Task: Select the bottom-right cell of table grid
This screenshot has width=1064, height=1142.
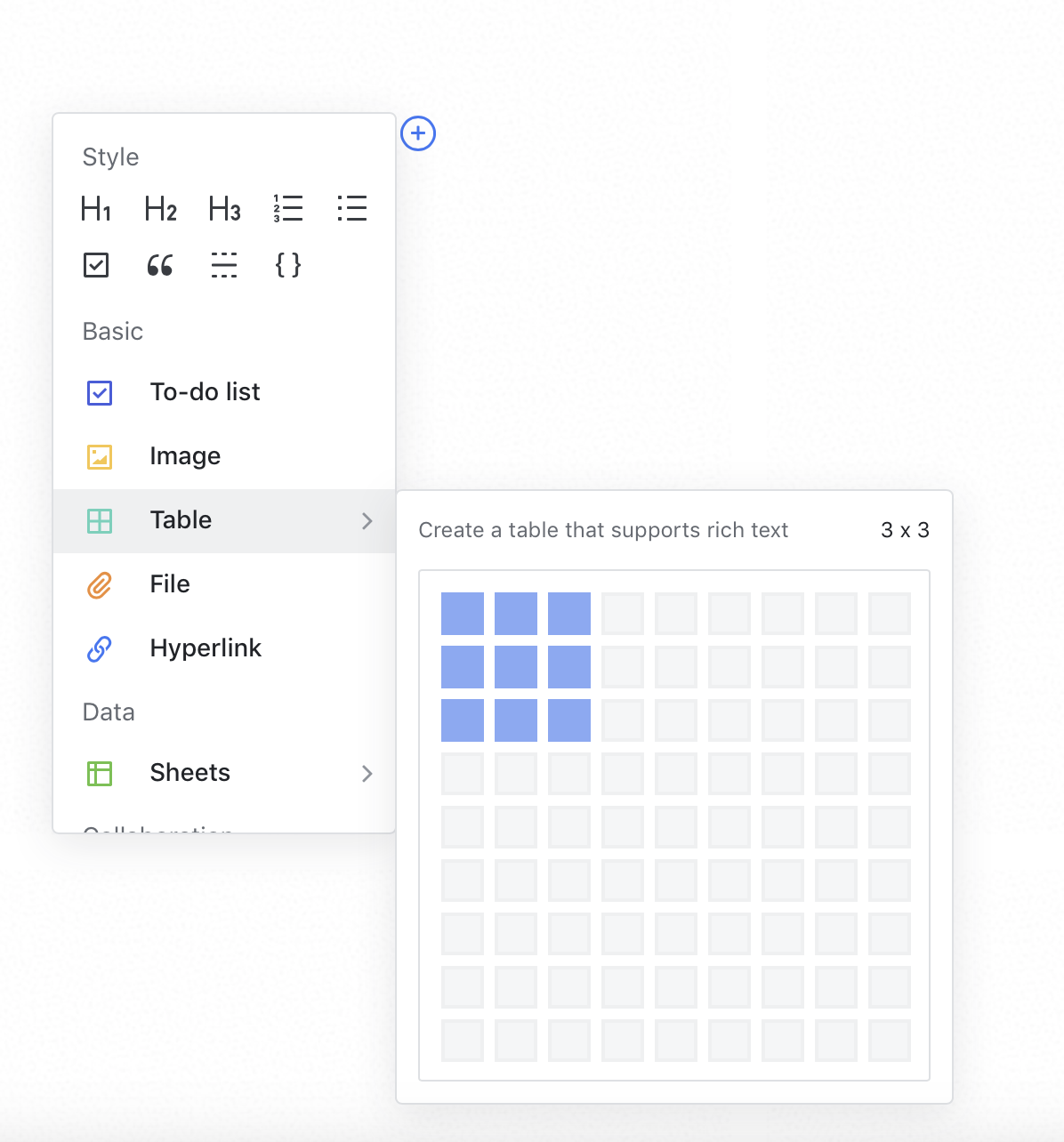Action: point(890,1041)
